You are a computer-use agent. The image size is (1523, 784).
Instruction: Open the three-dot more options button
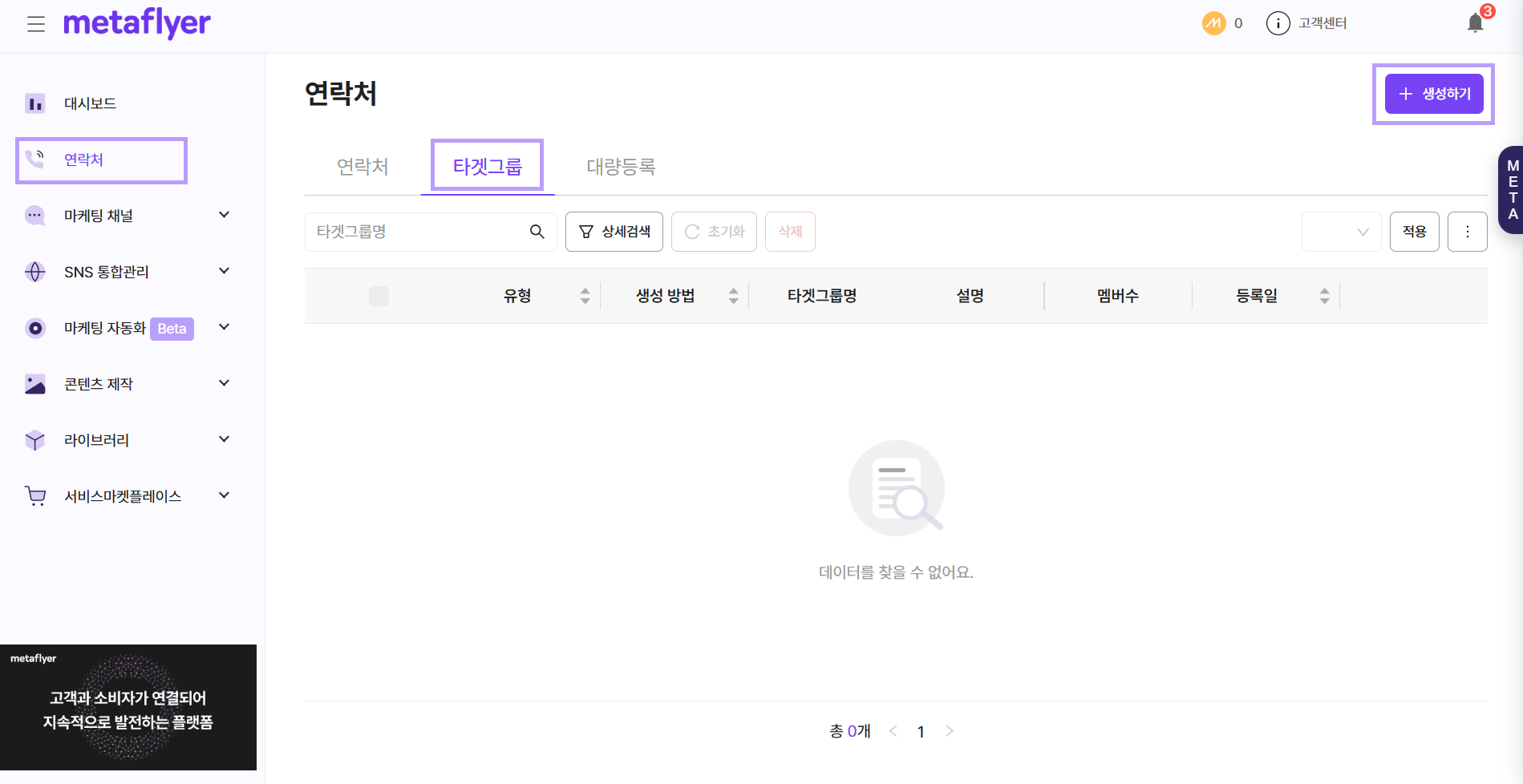pyautogui.click(x=1467, y=232)
